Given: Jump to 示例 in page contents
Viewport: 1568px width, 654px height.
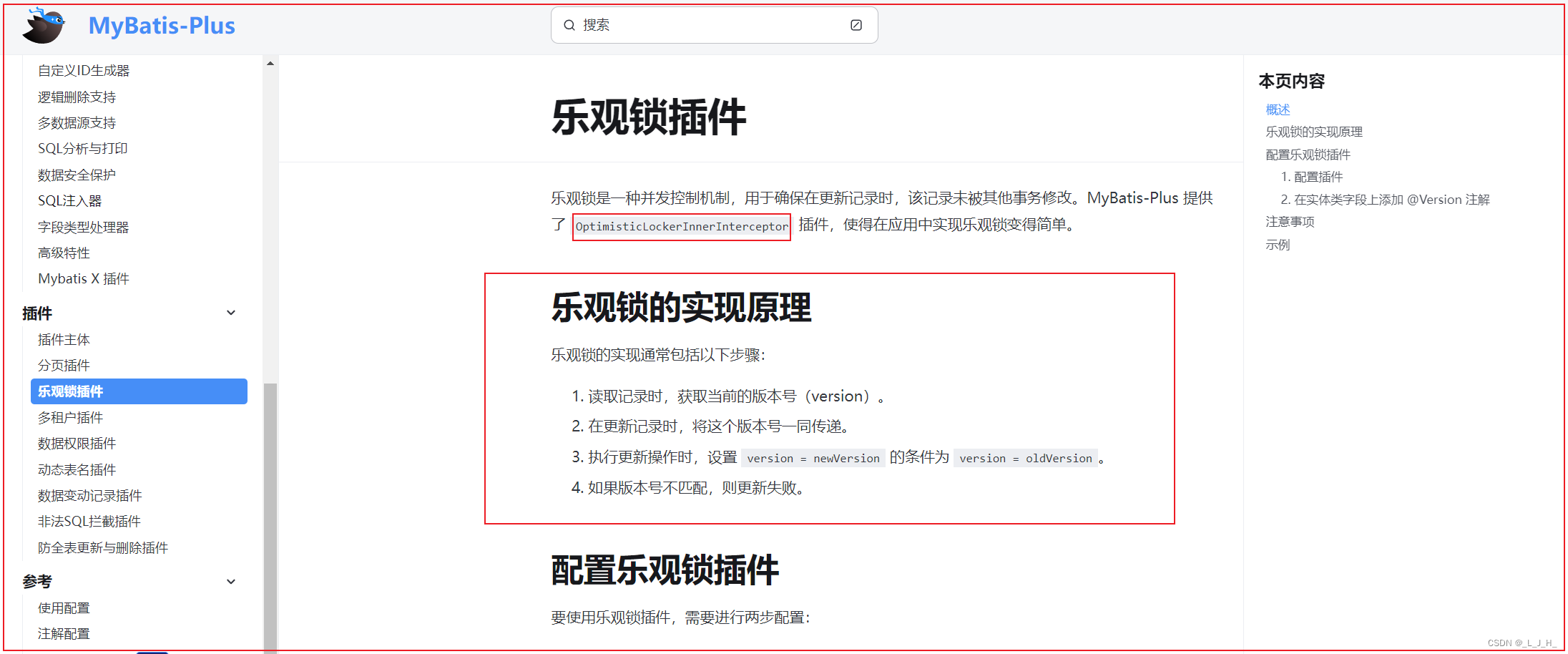Looking at the screenshot, I should click(1278, 245).
